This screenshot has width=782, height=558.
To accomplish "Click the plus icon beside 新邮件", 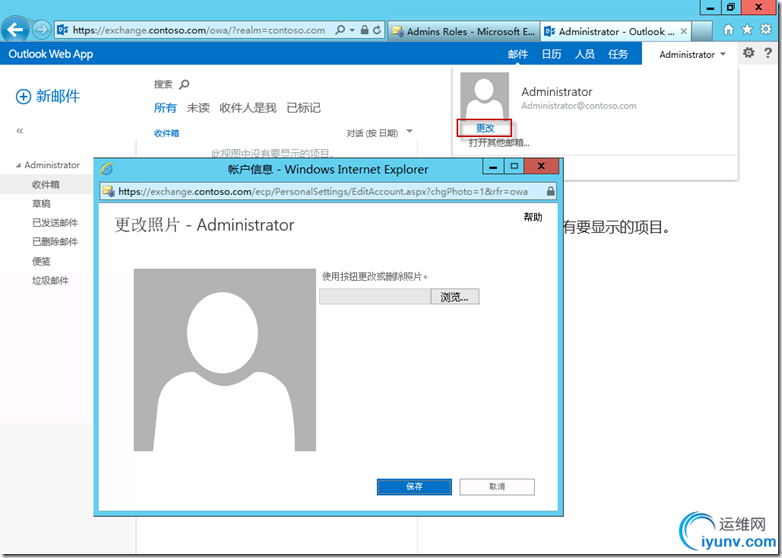I will (23, 96).
